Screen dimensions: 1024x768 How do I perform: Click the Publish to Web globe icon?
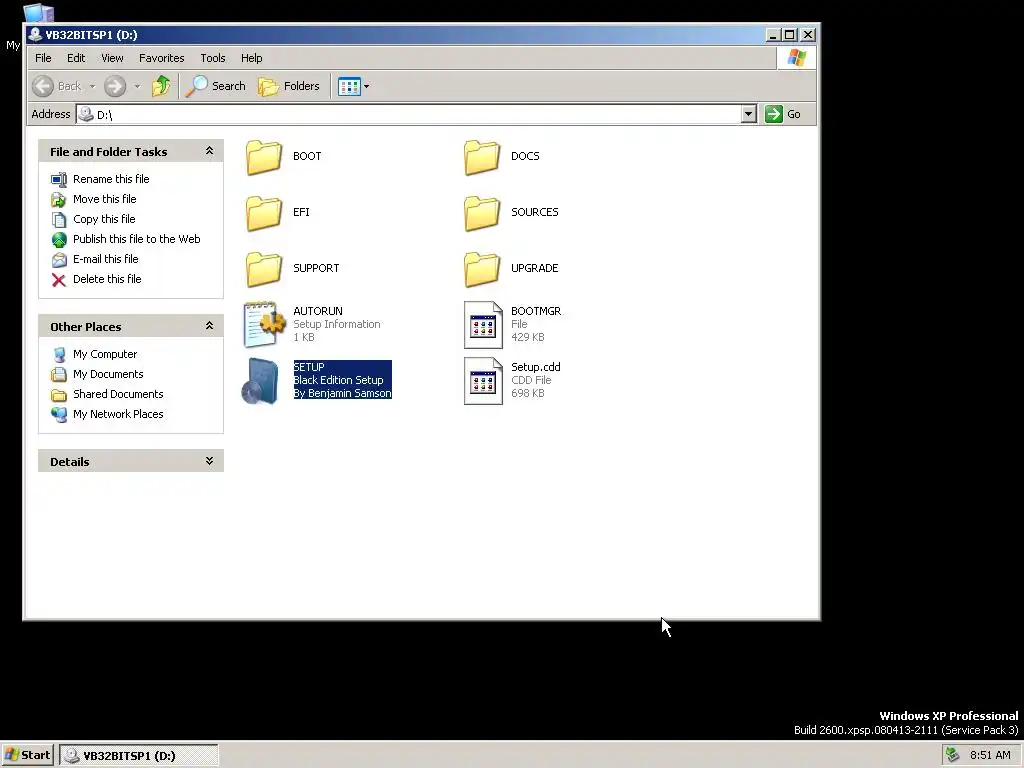[x=59, y=240]
